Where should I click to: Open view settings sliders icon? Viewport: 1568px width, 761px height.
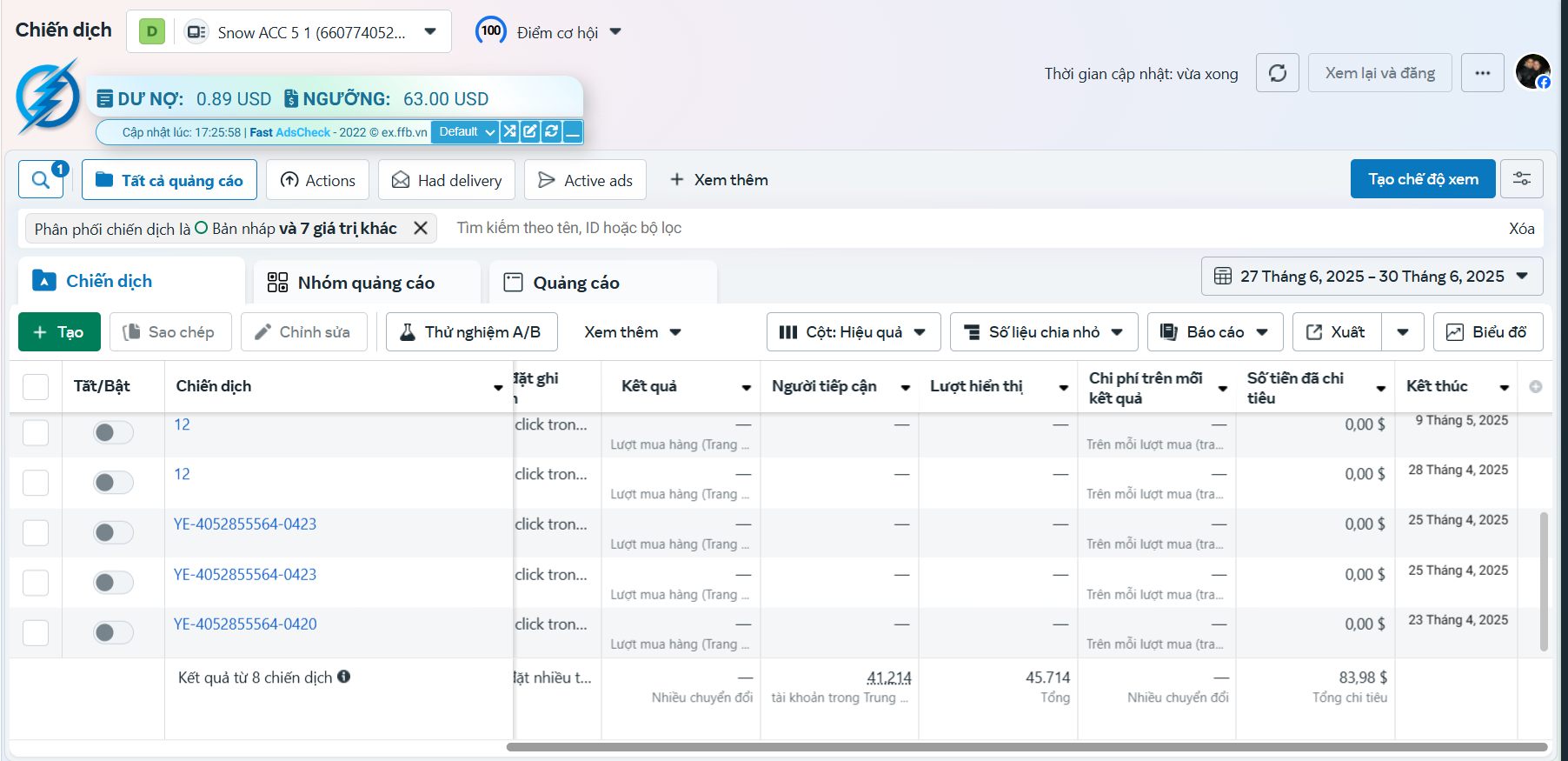(x=1522, y=178)
